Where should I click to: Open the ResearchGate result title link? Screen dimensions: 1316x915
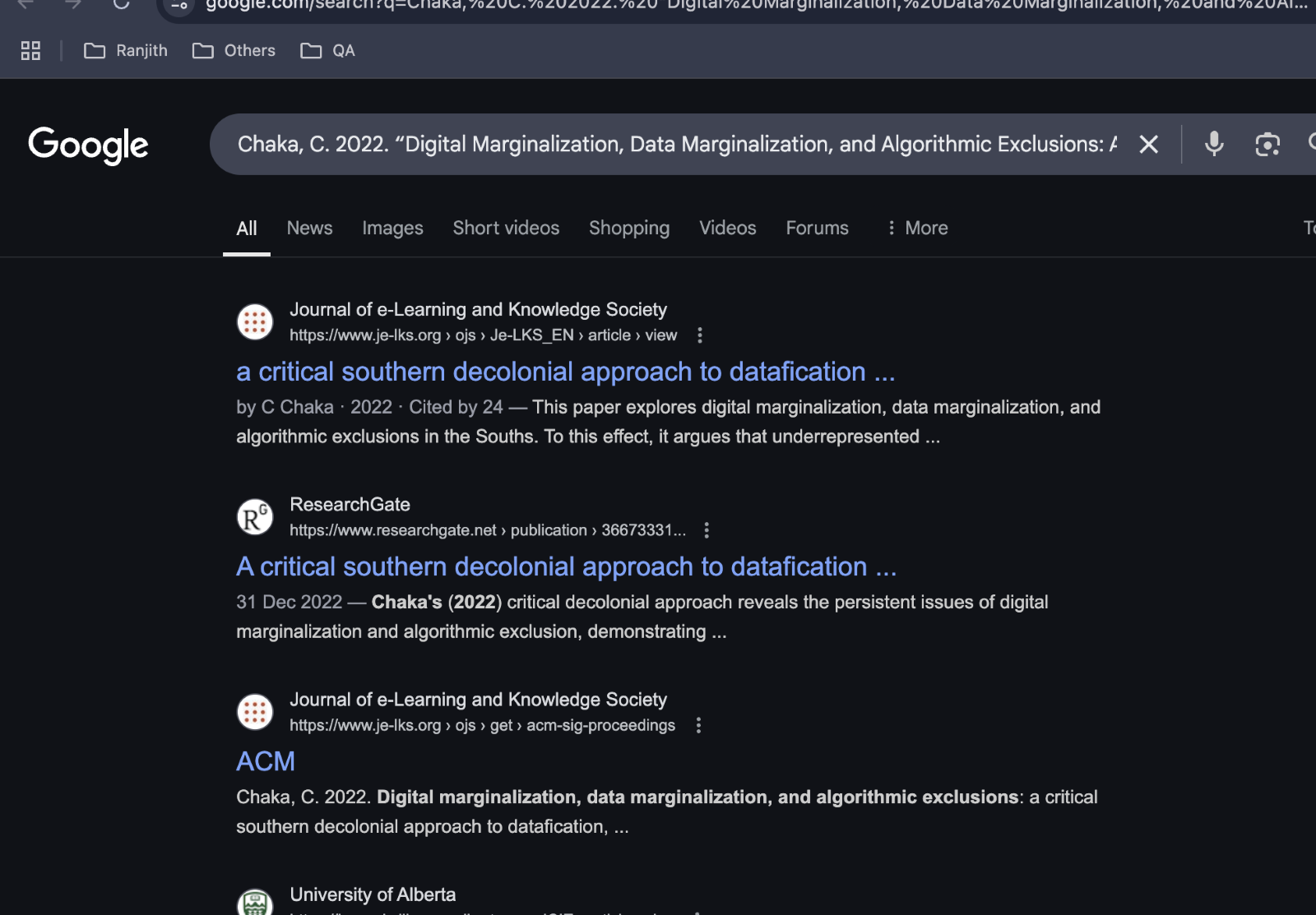(x=567, y=567)
